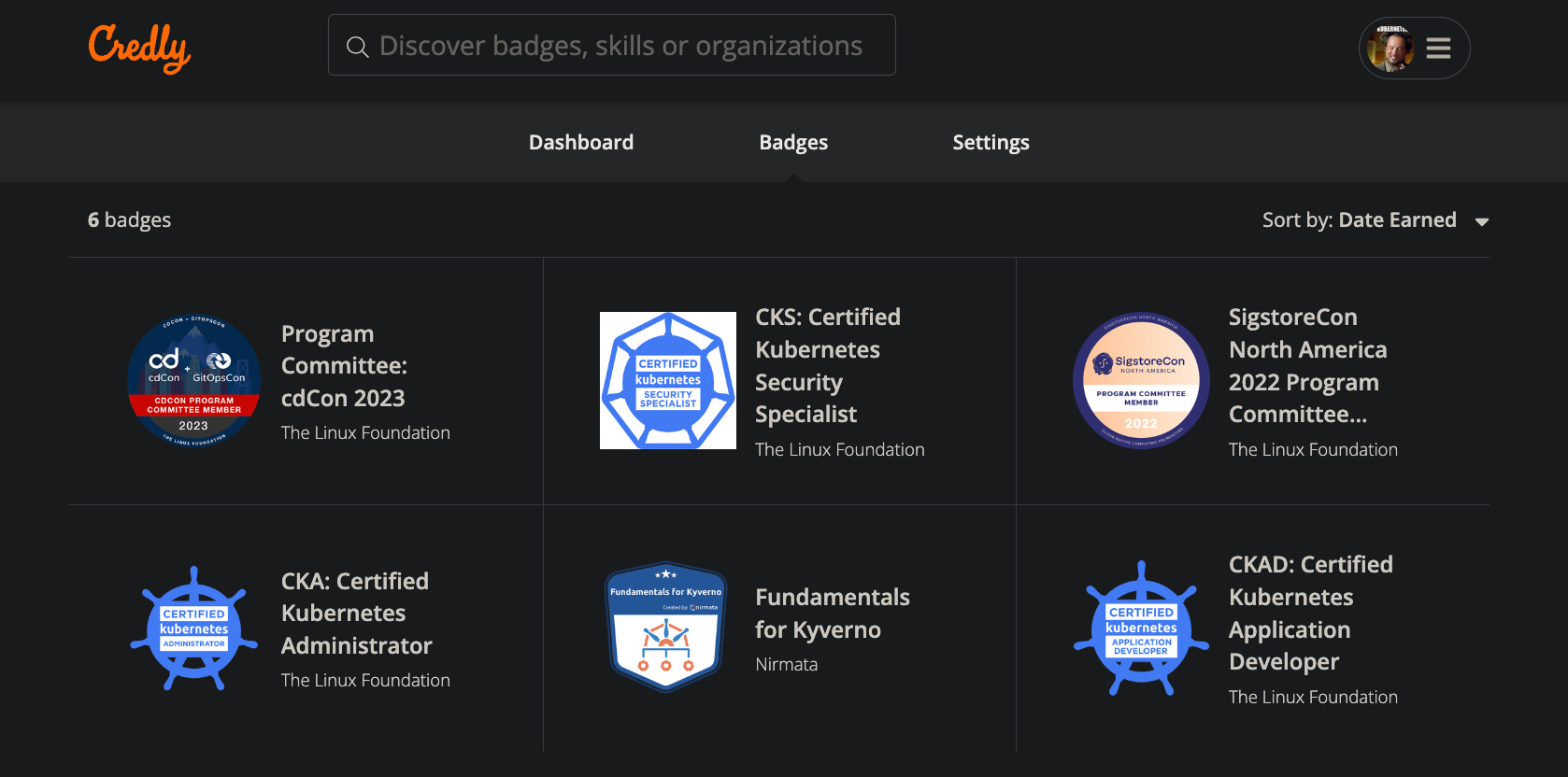Open the hamburger menu icon
Image resolution: width=1568 pixels, height=777 pixels.
[1439, 49]
